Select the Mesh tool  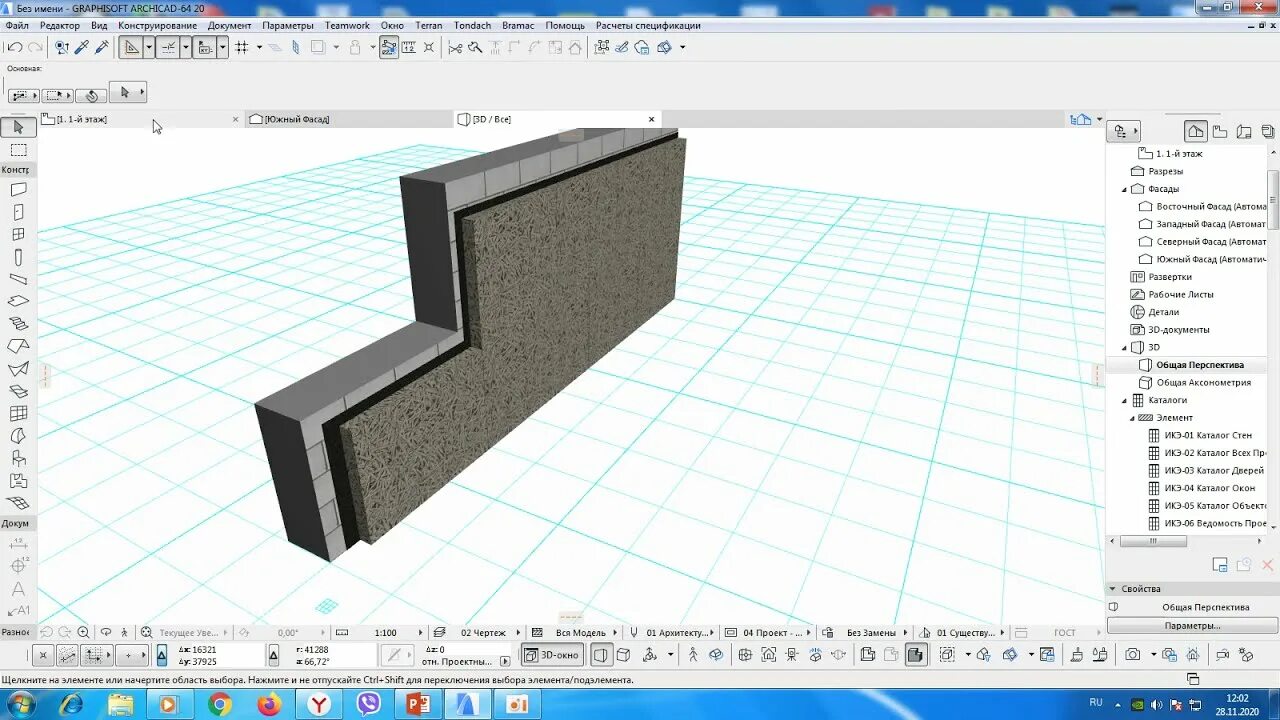pyautogui.click(x=18, y=503)
